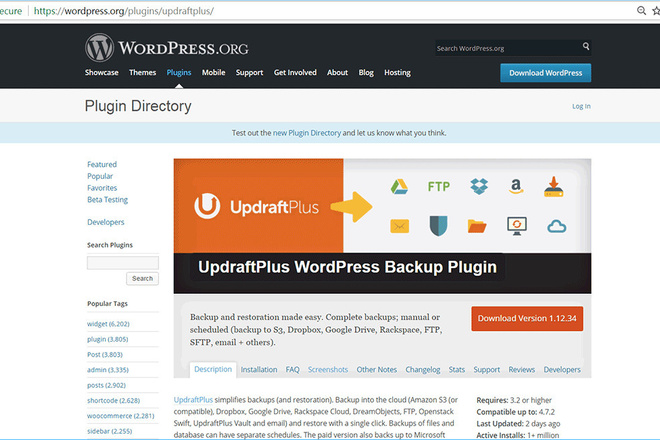Click the Download Version 1.12.34 button
This screenshot has height=440, width=660.
coord(527,318)
